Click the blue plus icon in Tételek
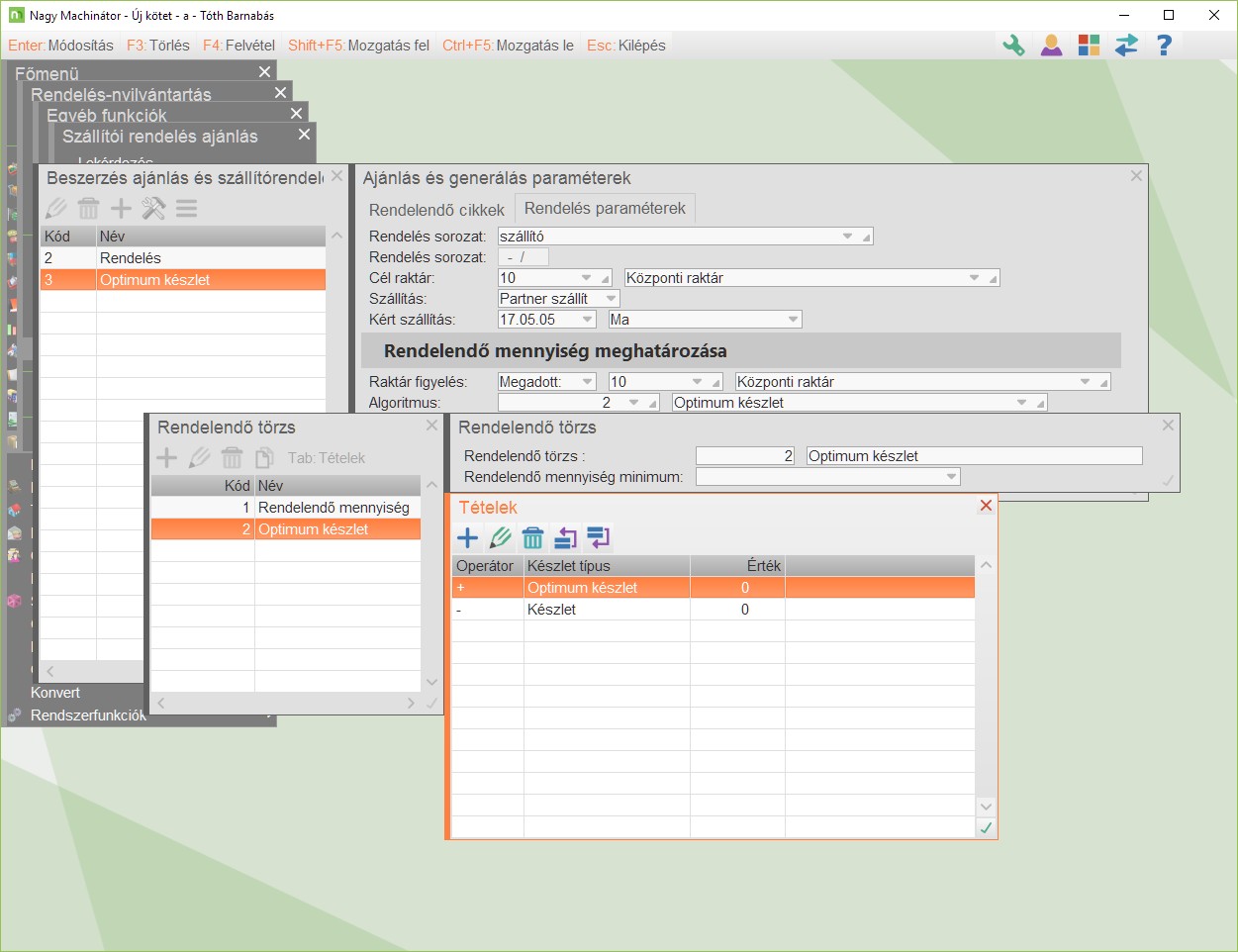This screenshot has height=952, width=1238. (x=467, y=538)
